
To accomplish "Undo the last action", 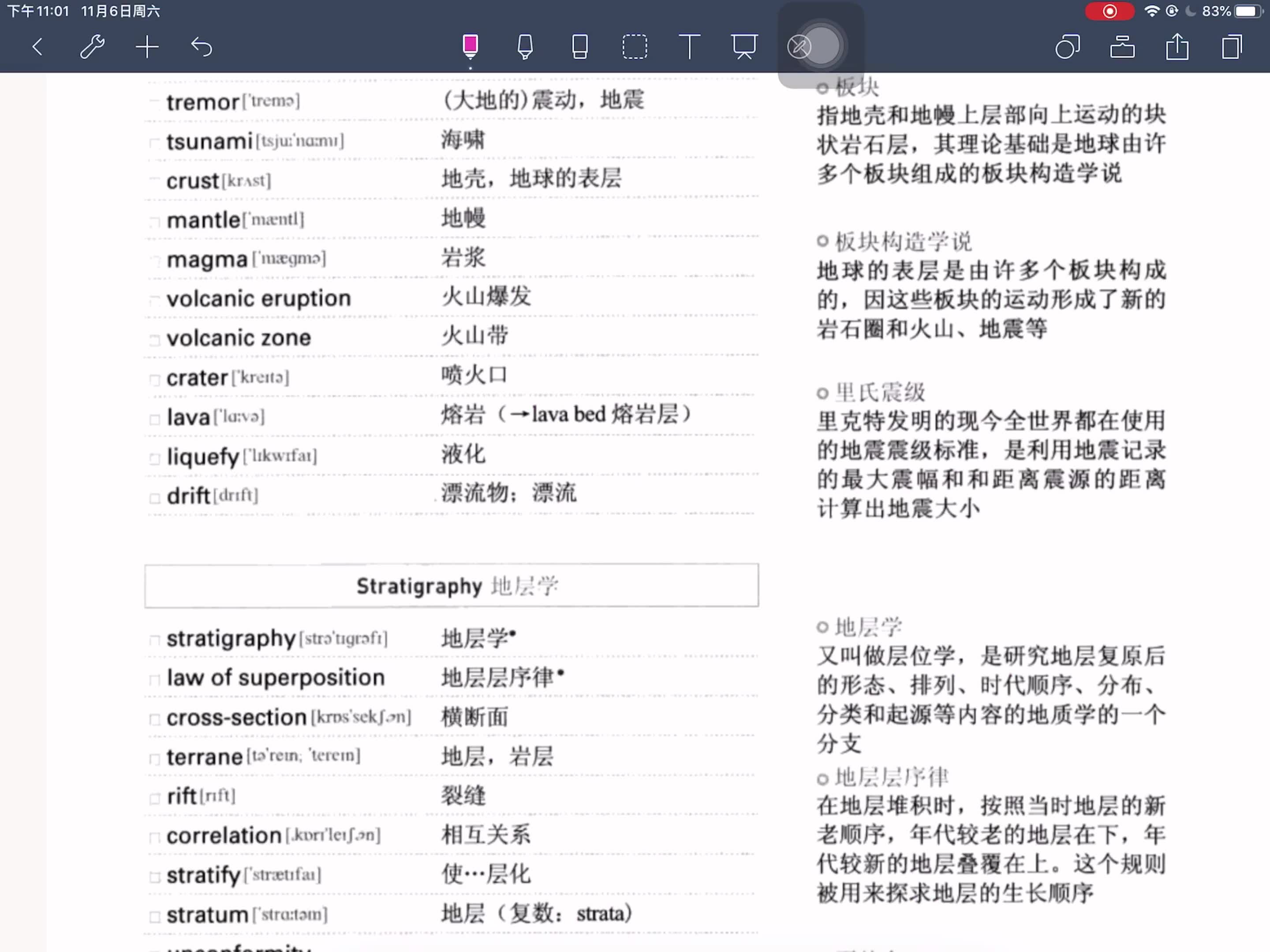I will pos(202,46).
